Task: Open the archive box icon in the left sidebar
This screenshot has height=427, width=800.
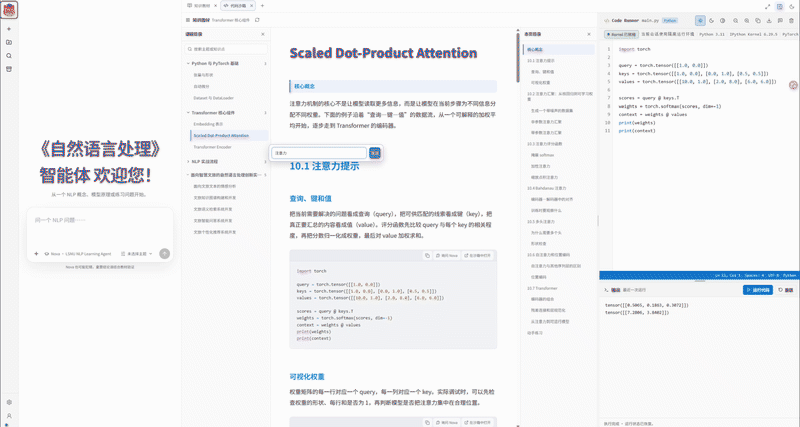Action: [9, 69]
